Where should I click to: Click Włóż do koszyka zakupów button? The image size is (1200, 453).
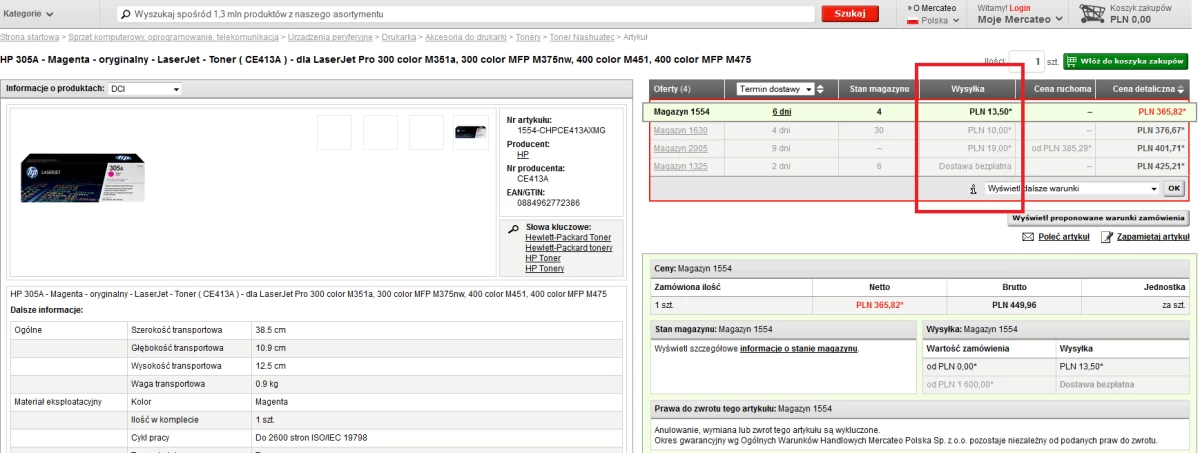click(x=1126, y=61)
